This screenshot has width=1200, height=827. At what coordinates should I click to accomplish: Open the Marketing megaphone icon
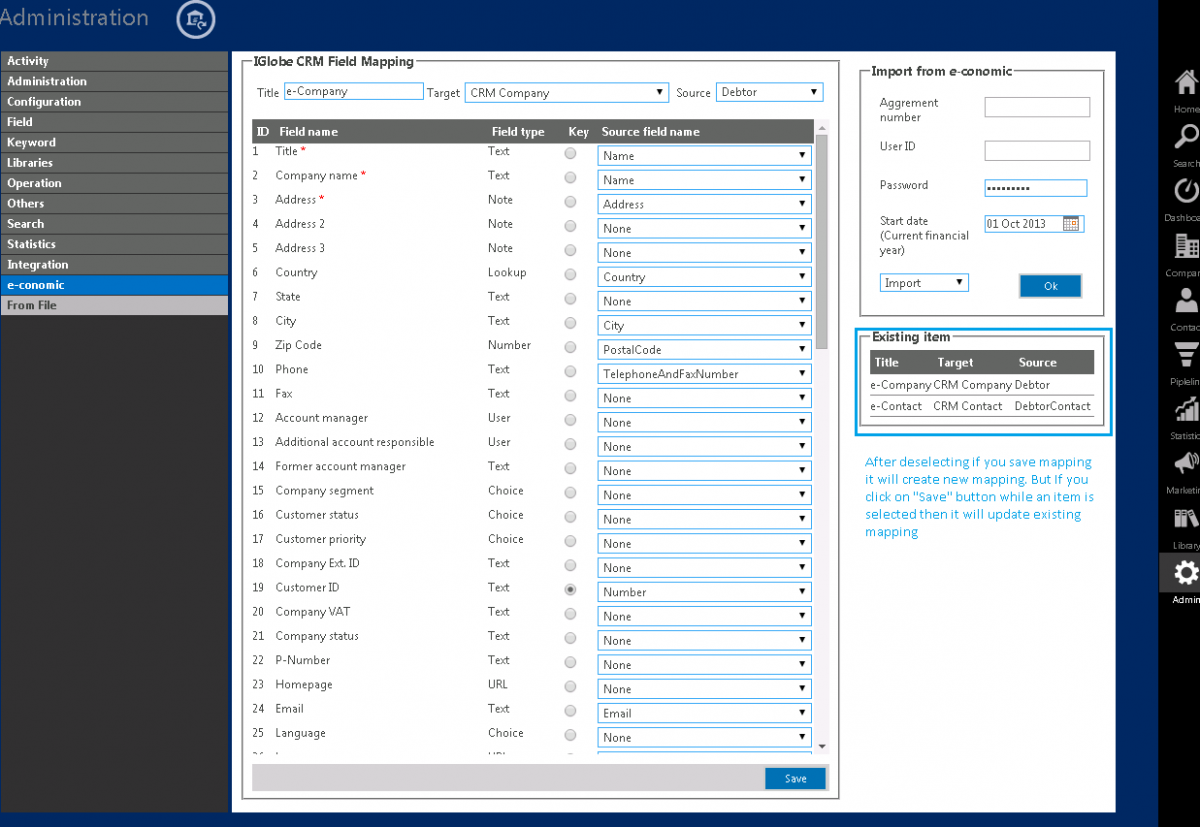pyautogui.click(x=1186, y=464)
